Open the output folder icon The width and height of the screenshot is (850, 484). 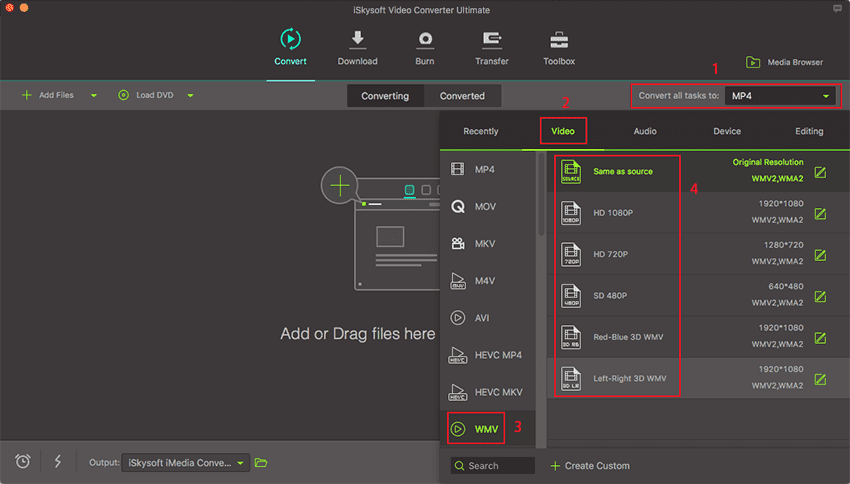coord(261,462)
